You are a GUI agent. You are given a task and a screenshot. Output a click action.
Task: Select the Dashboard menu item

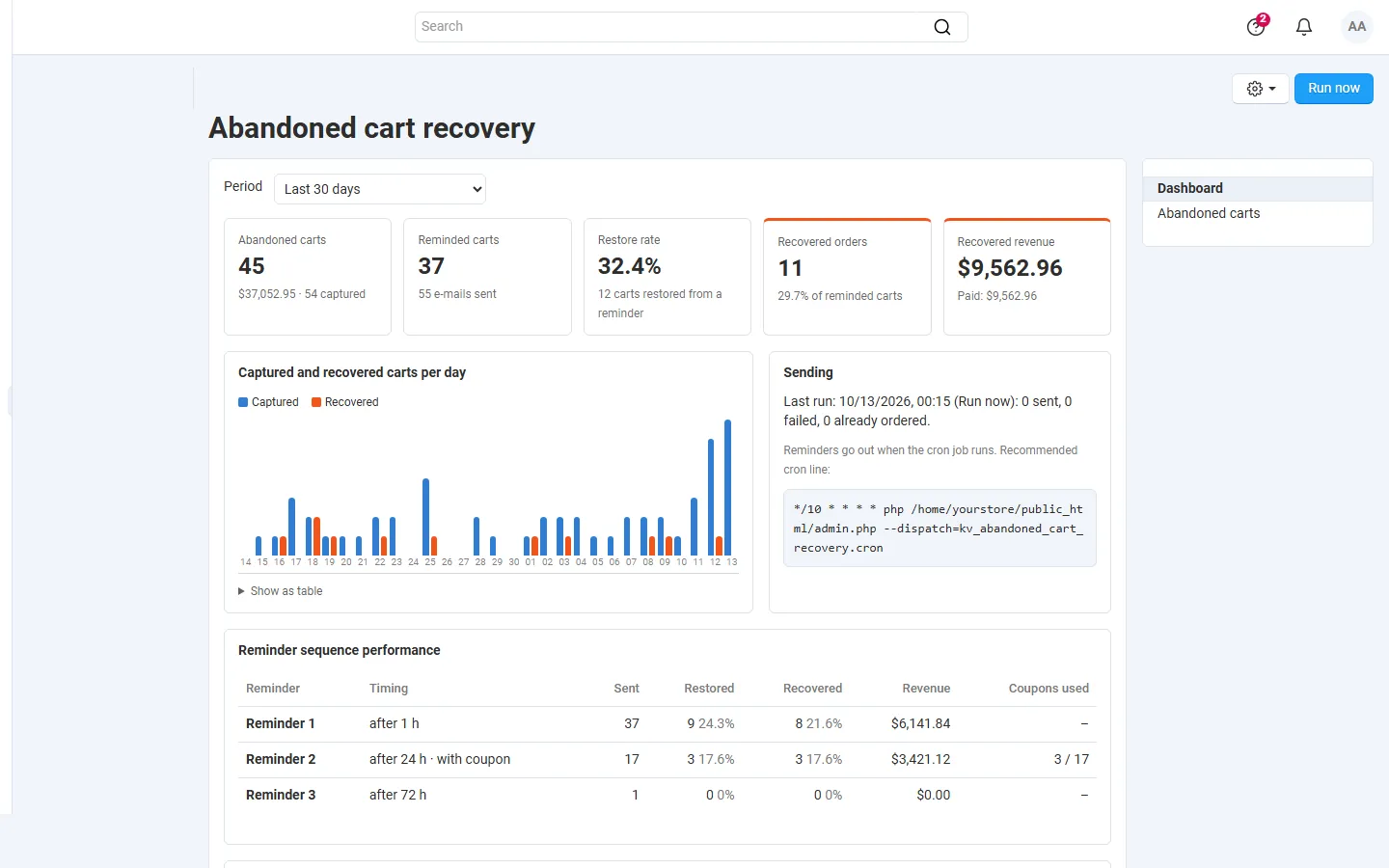point(1257,188)
